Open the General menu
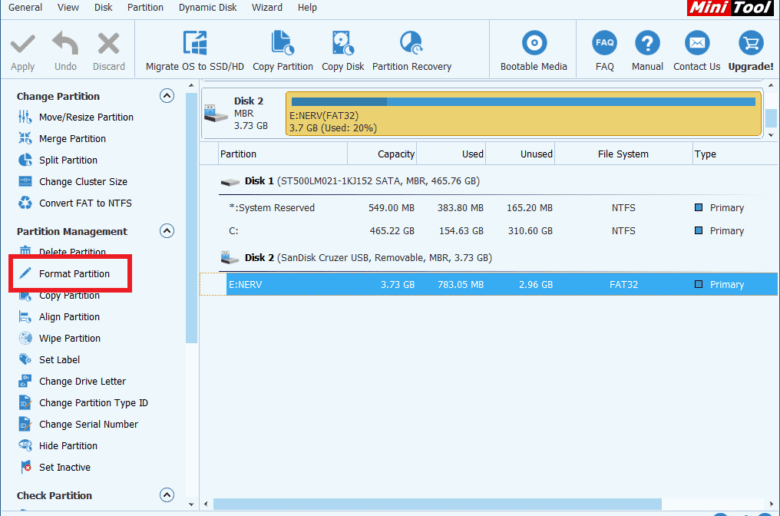Image resolution: width=780 pixels, height=516 pixels. point(25,7)
